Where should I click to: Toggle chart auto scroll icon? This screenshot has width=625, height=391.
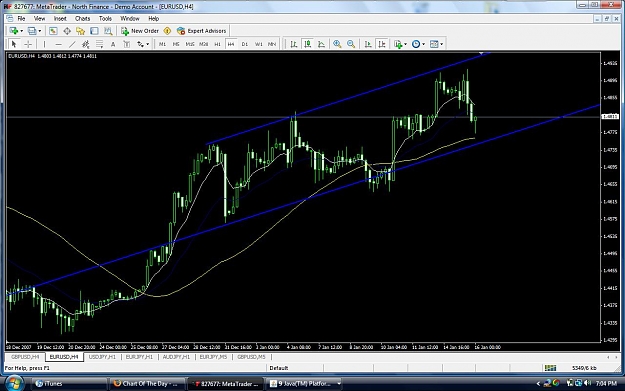(x=368, y=44)
